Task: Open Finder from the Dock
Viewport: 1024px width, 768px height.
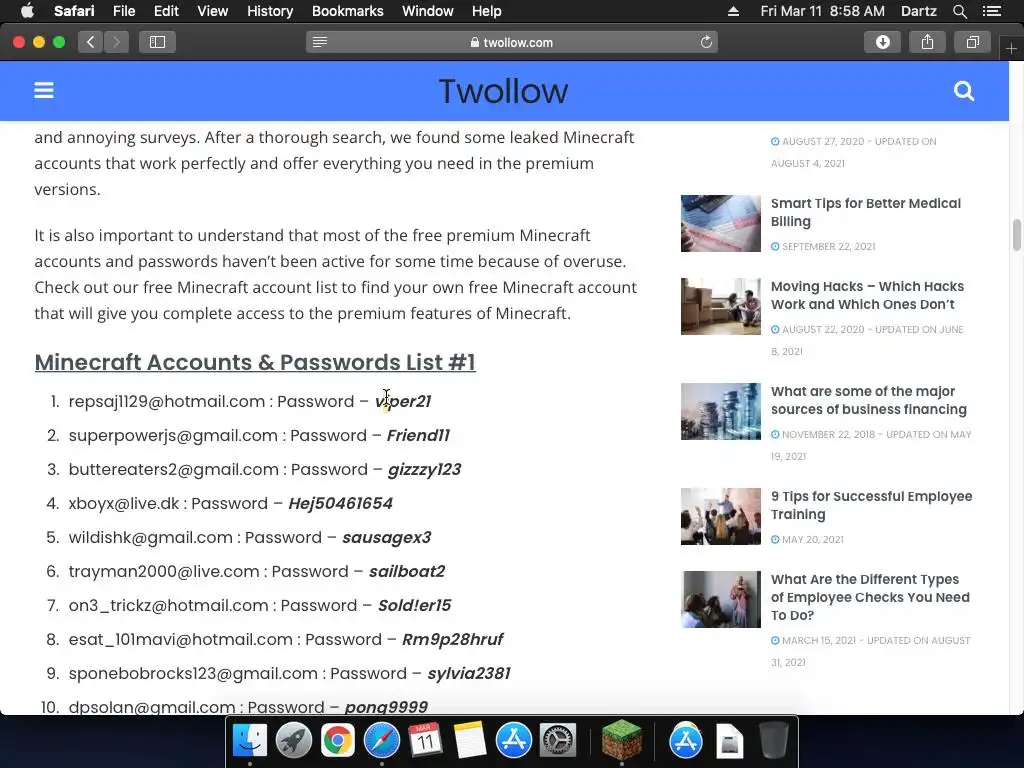Action: 250,741
